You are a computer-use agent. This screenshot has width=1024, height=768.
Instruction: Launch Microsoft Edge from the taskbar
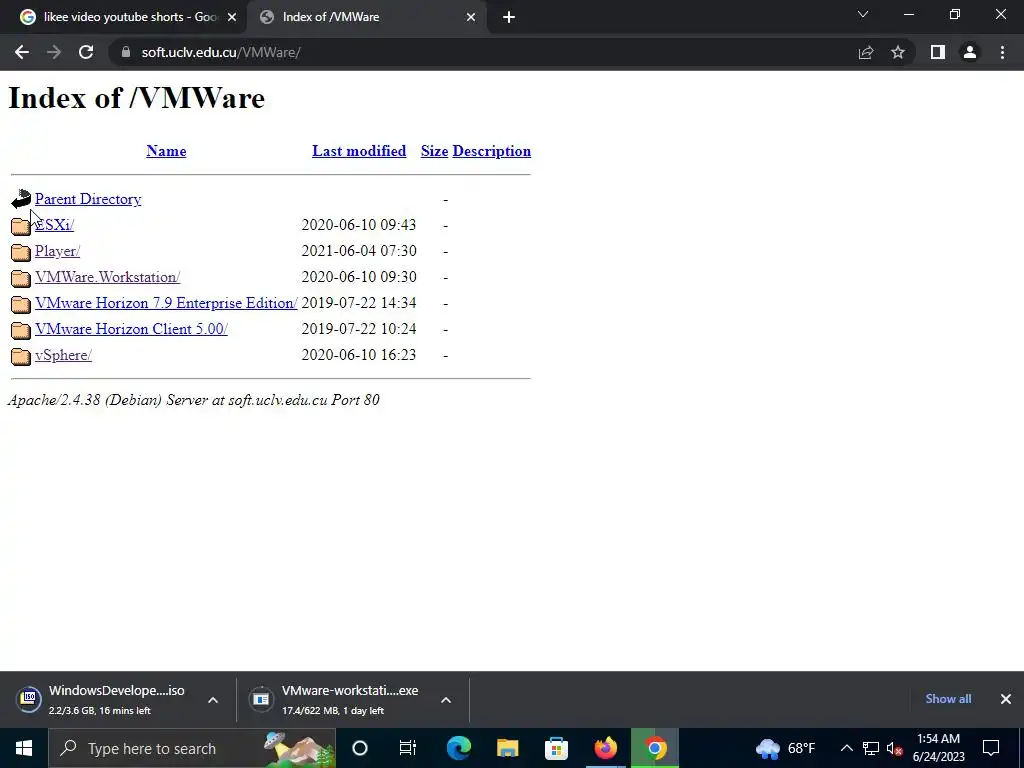[x=458, y=748]
